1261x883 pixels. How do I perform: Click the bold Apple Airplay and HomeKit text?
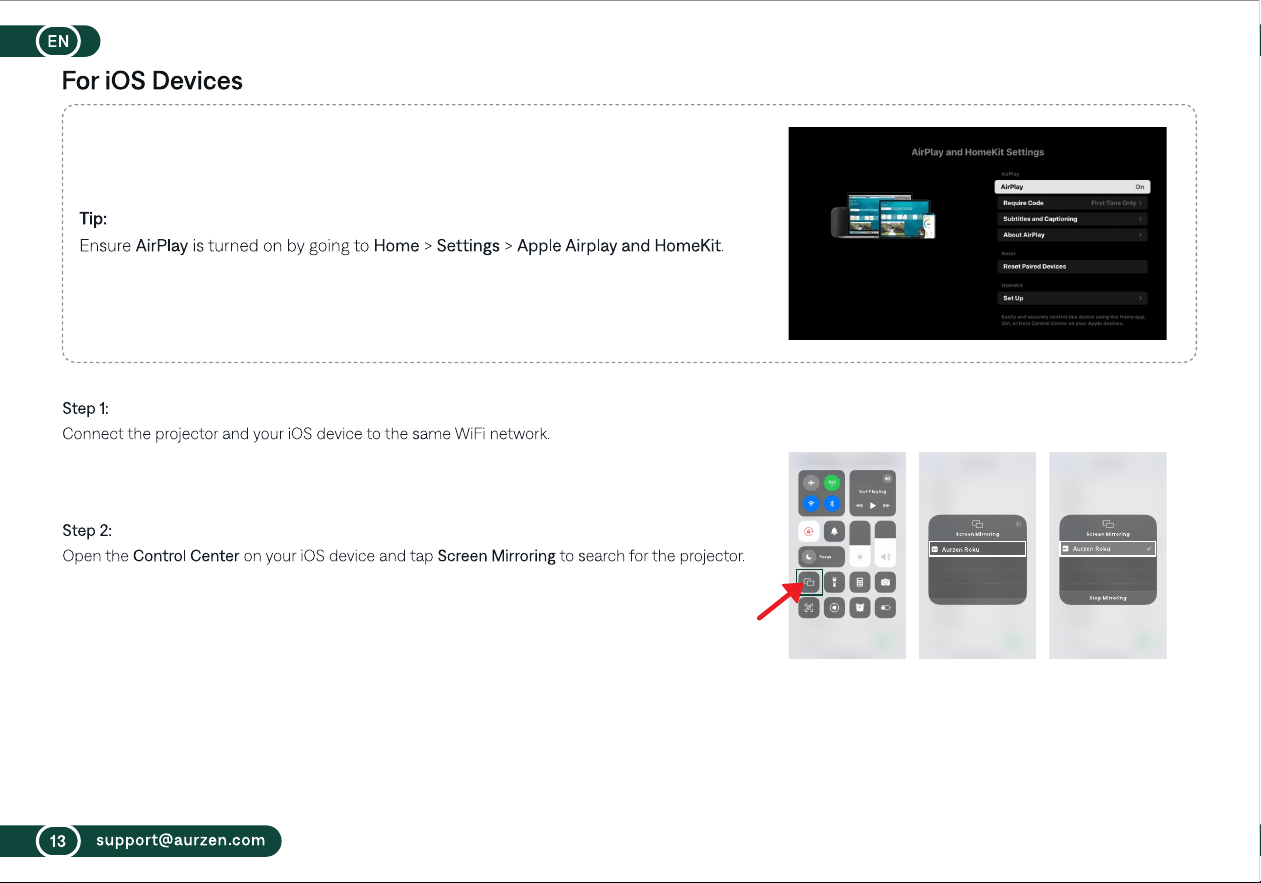pos(619,246)
